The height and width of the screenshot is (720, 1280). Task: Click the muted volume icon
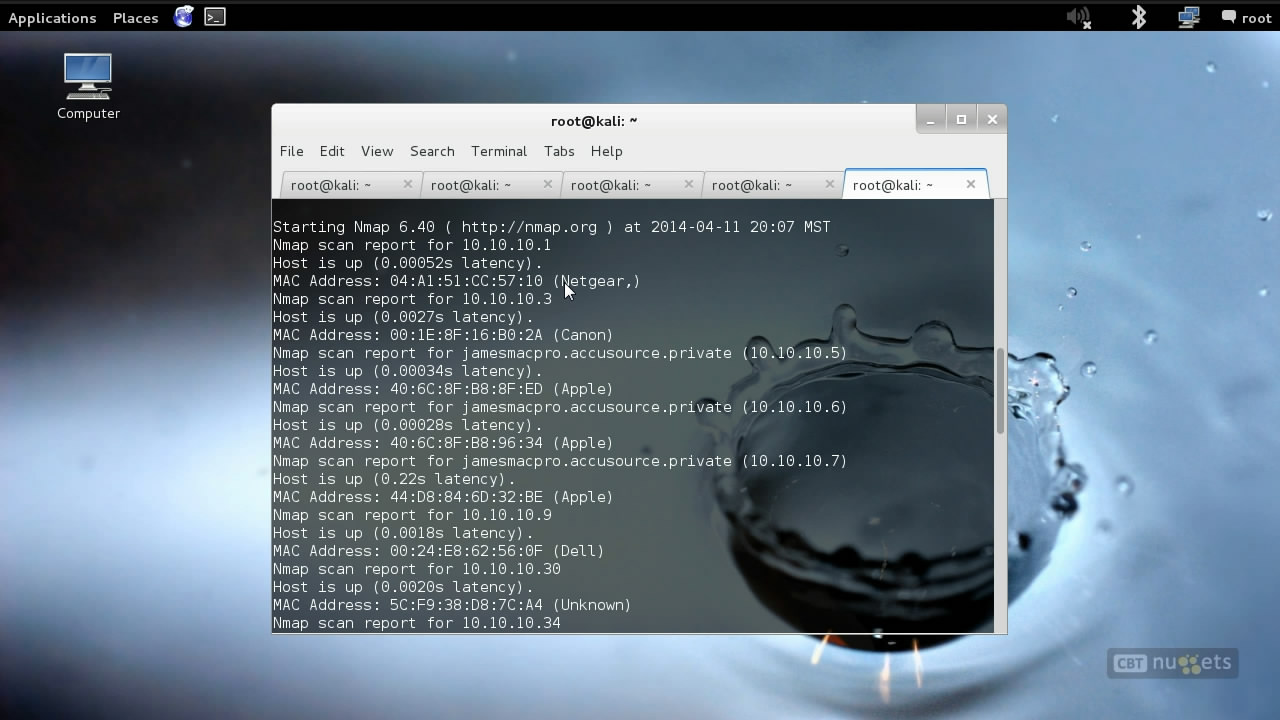(1078, 17)
